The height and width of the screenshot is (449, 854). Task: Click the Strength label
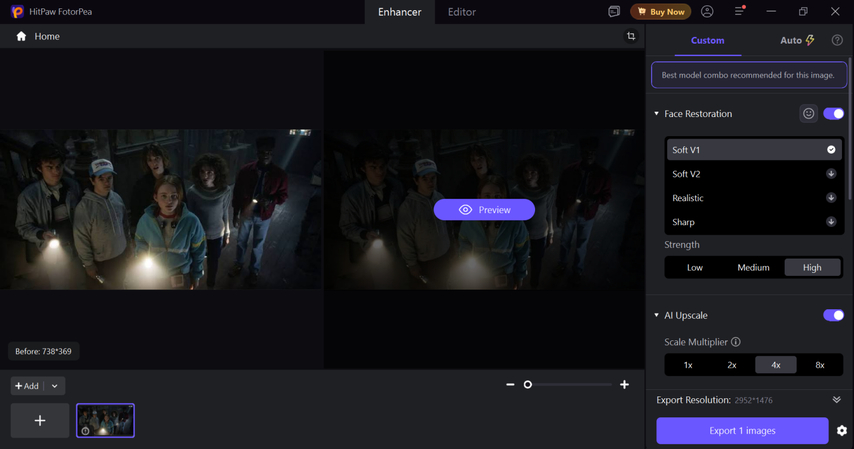681,245
